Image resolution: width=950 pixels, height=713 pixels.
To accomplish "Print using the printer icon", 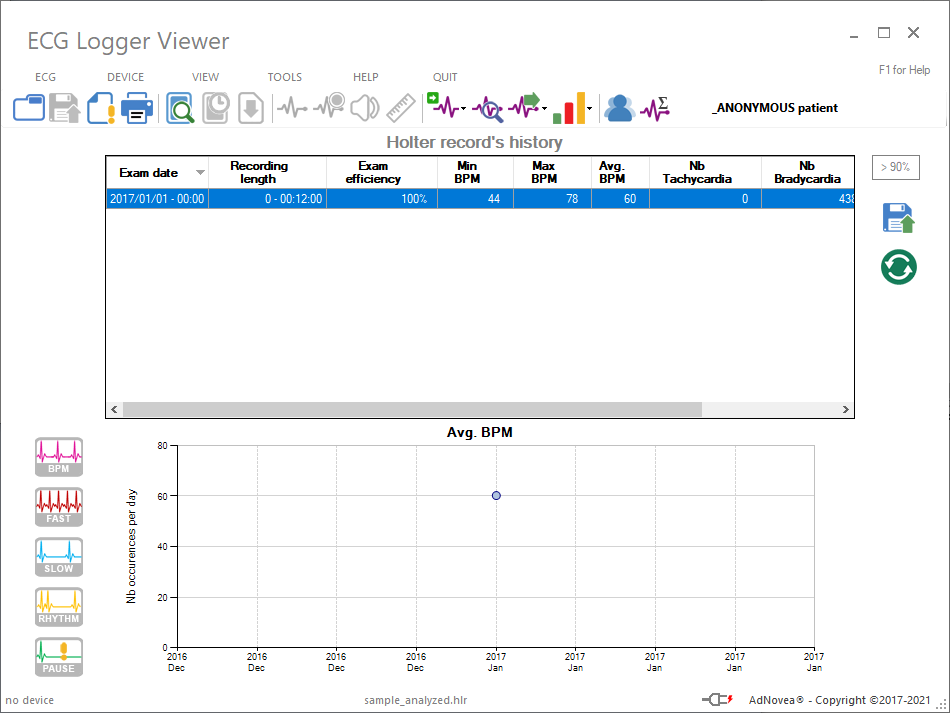I will coord(137,108).
